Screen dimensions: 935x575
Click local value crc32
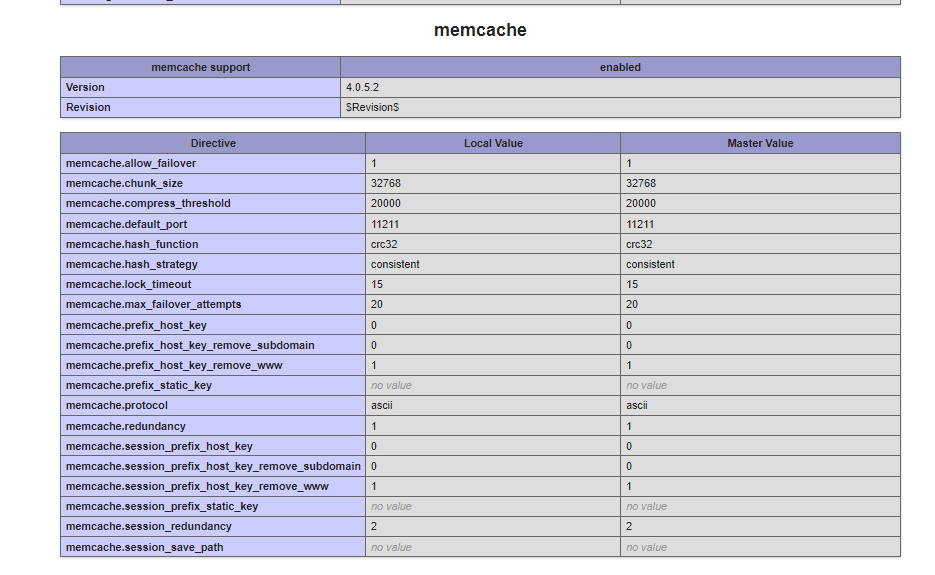tap(384, 245)
